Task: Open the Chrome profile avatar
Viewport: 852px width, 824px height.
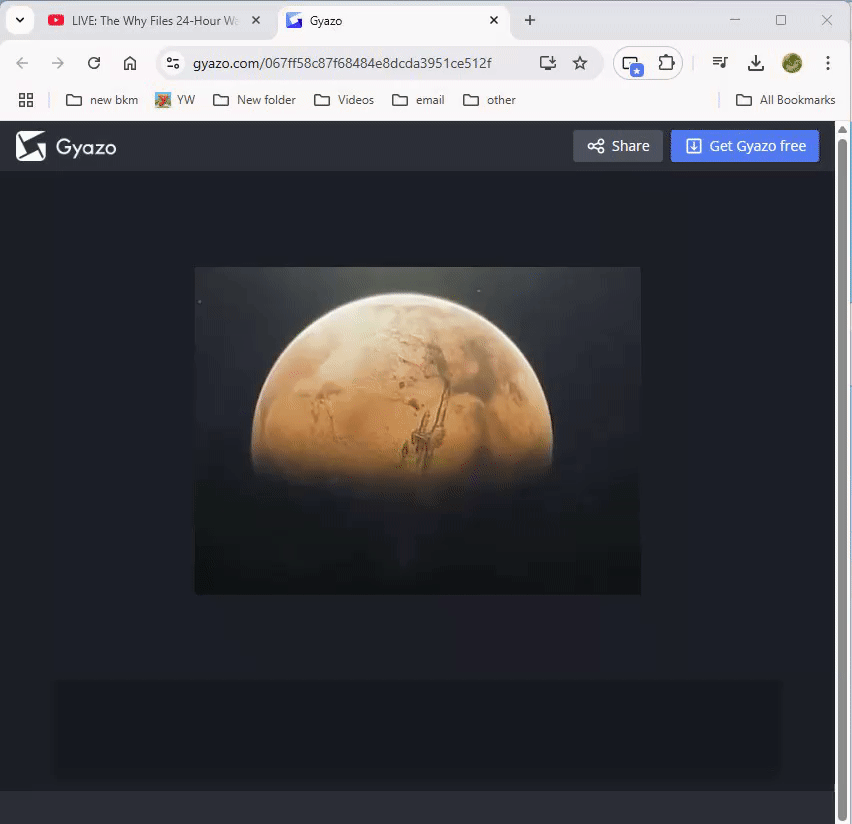Action: [x=792, y=63]
